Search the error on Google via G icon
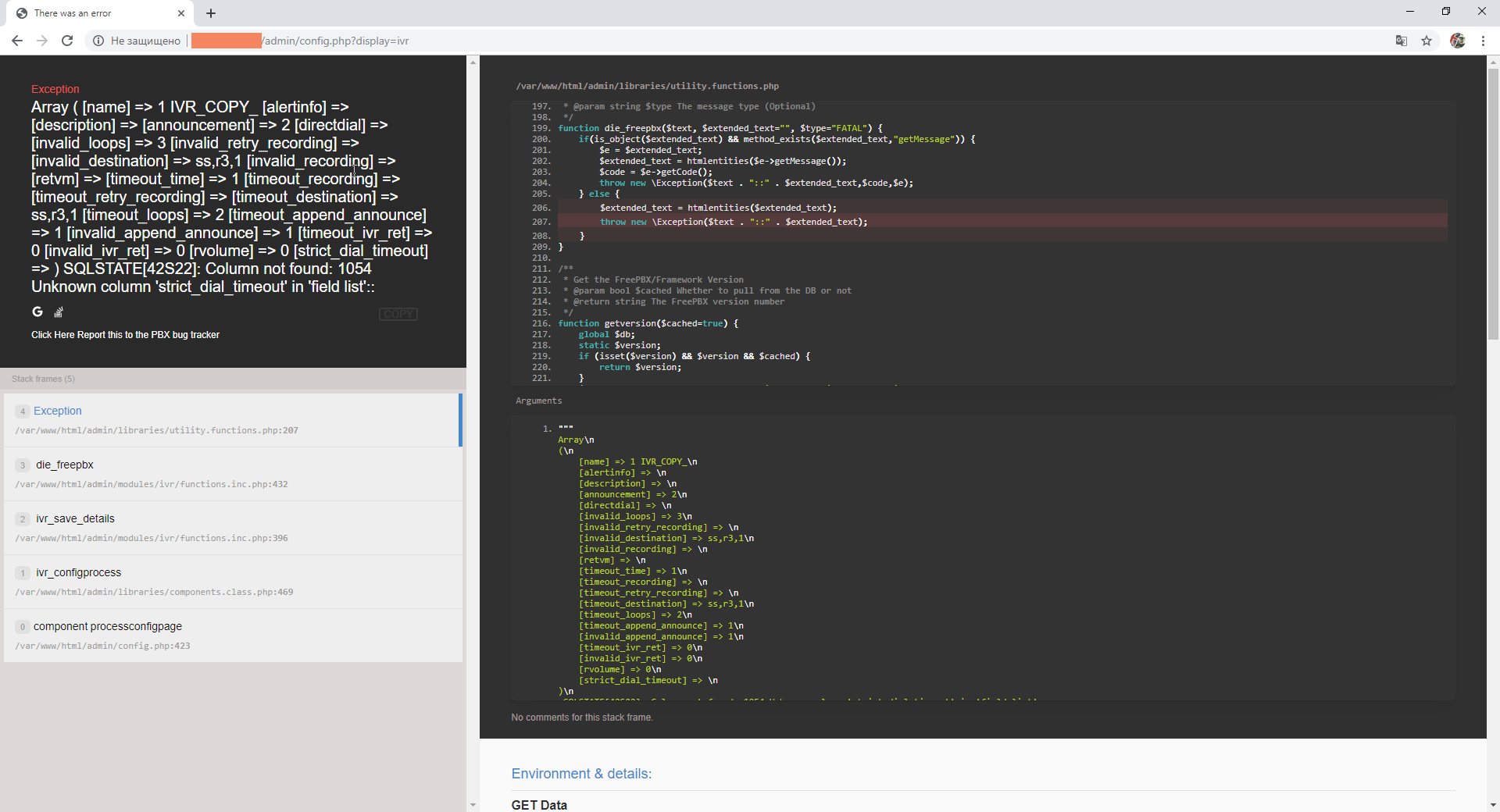The image size is (1500, 812). (x=37, y=312)
